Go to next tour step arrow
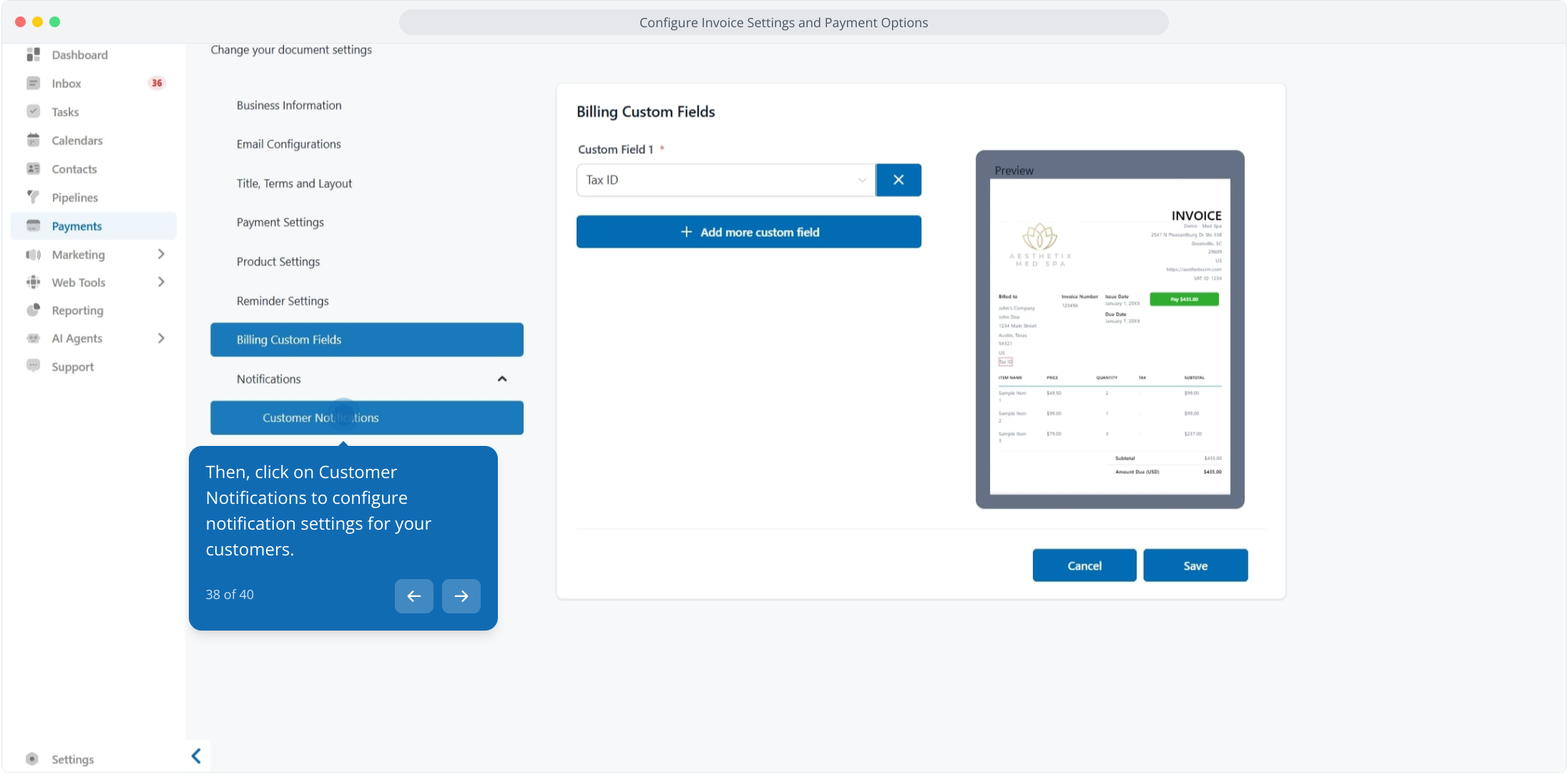The width and height of the screenshot is (1568, 773). [x=461, y=595]
